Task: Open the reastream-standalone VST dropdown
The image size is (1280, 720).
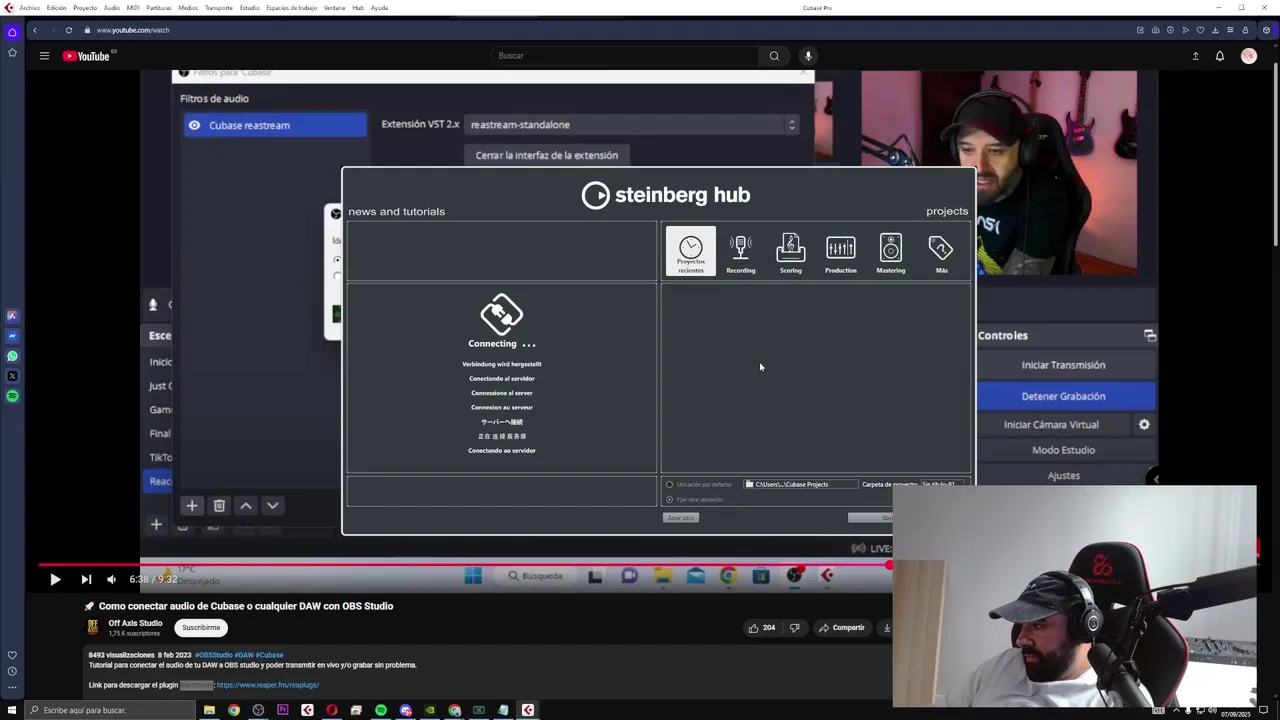Action: click(x=632, y=125)
